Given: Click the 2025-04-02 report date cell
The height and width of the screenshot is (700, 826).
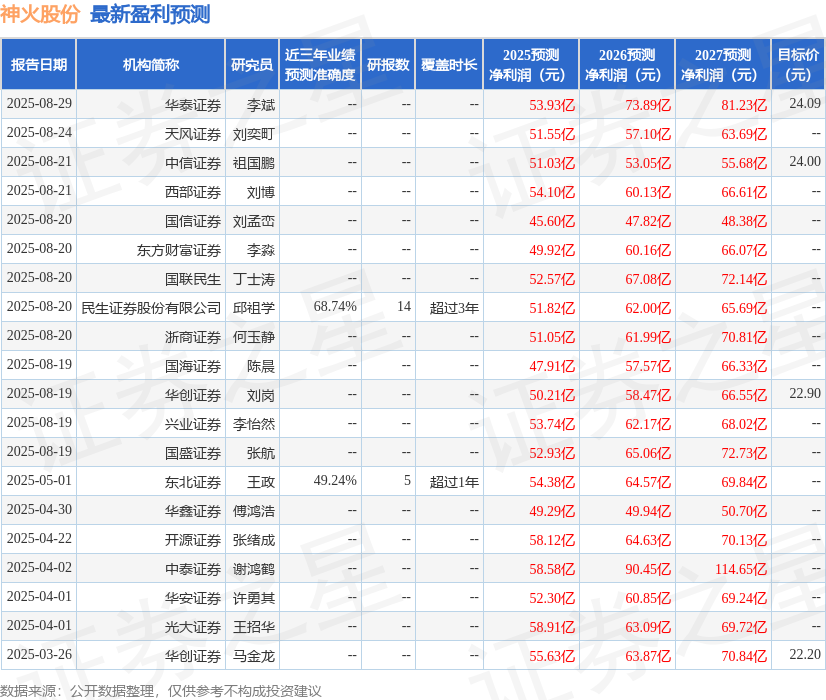Looking at the screenshot, I should (40, 567).
